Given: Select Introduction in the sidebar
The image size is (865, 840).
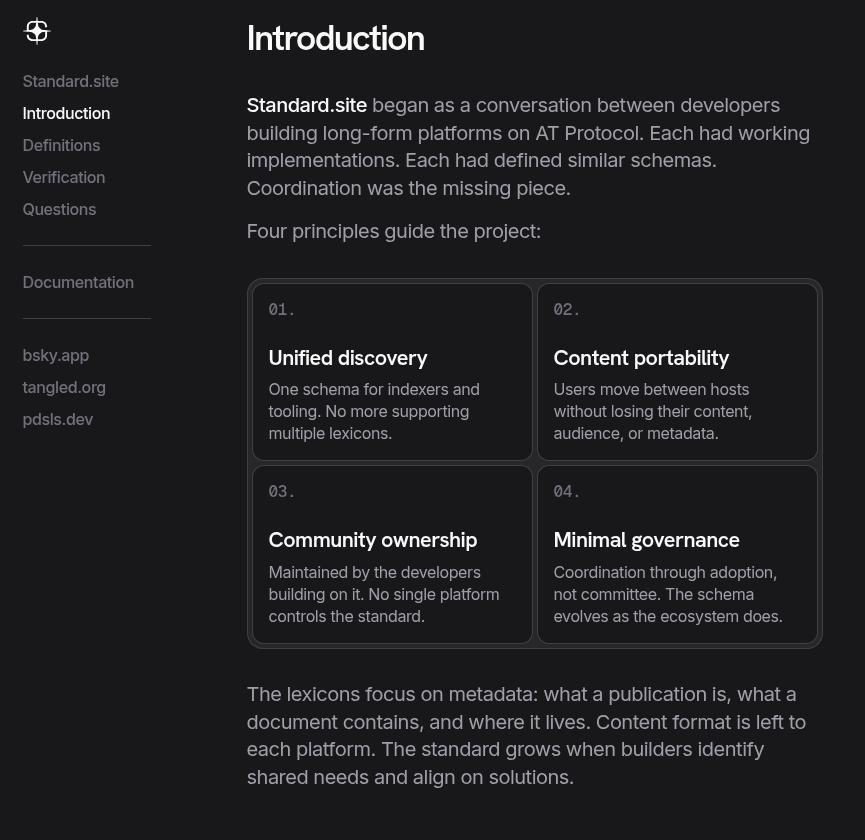Looking at the screenshot, I should tap(66, 113).
